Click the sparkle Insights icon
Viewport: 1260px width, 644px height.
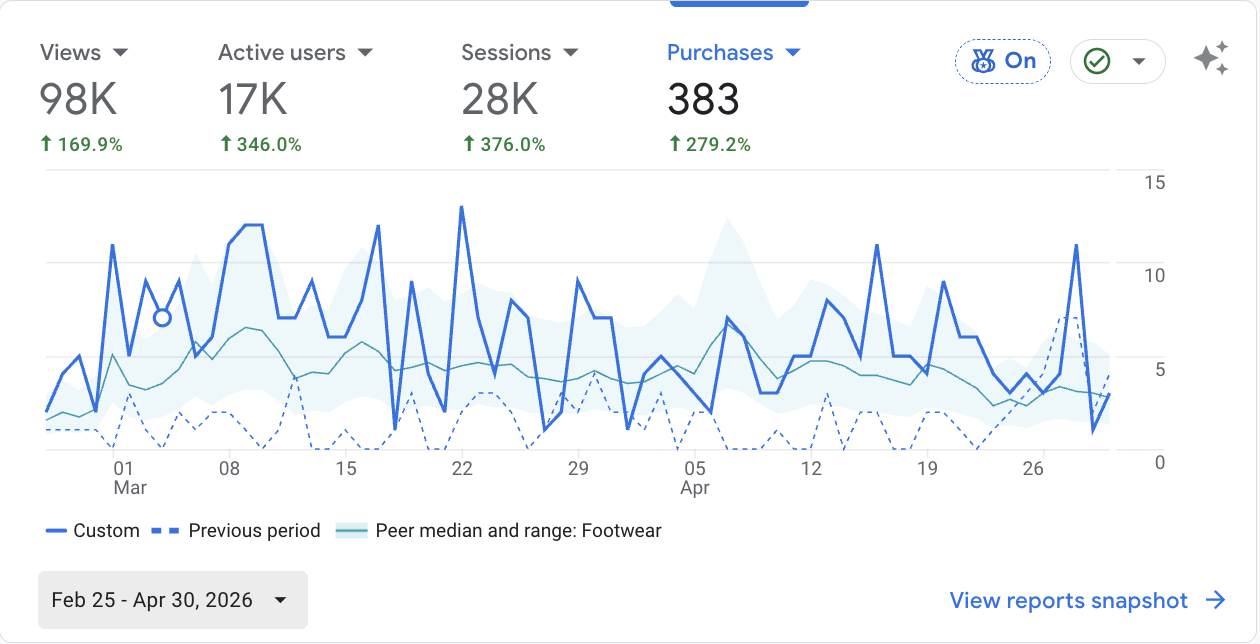tap(1211, 60)
